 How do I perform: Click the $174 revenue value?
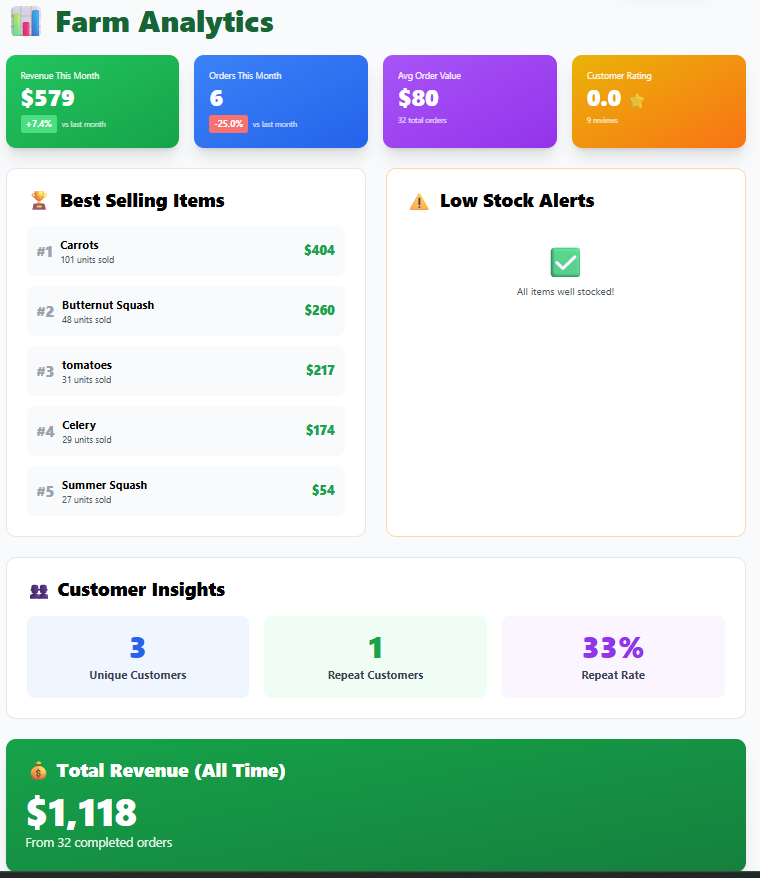pos(320,430)
